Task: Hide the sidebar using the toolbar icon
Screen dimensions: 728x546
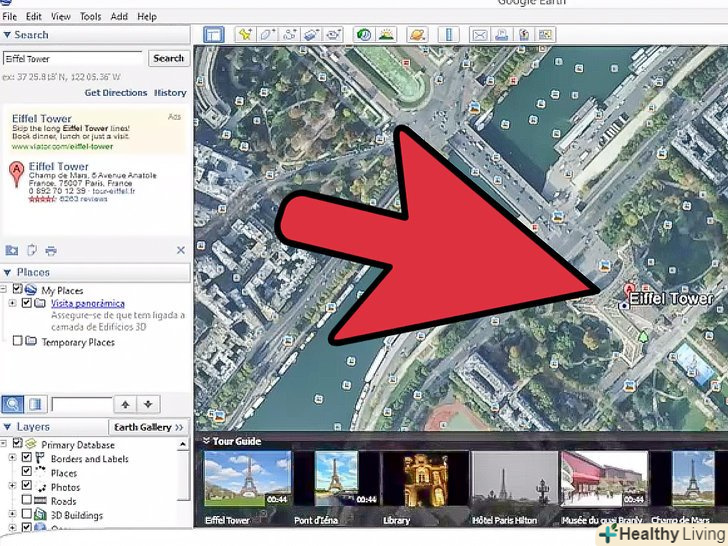Action: [x=211, y=34]
